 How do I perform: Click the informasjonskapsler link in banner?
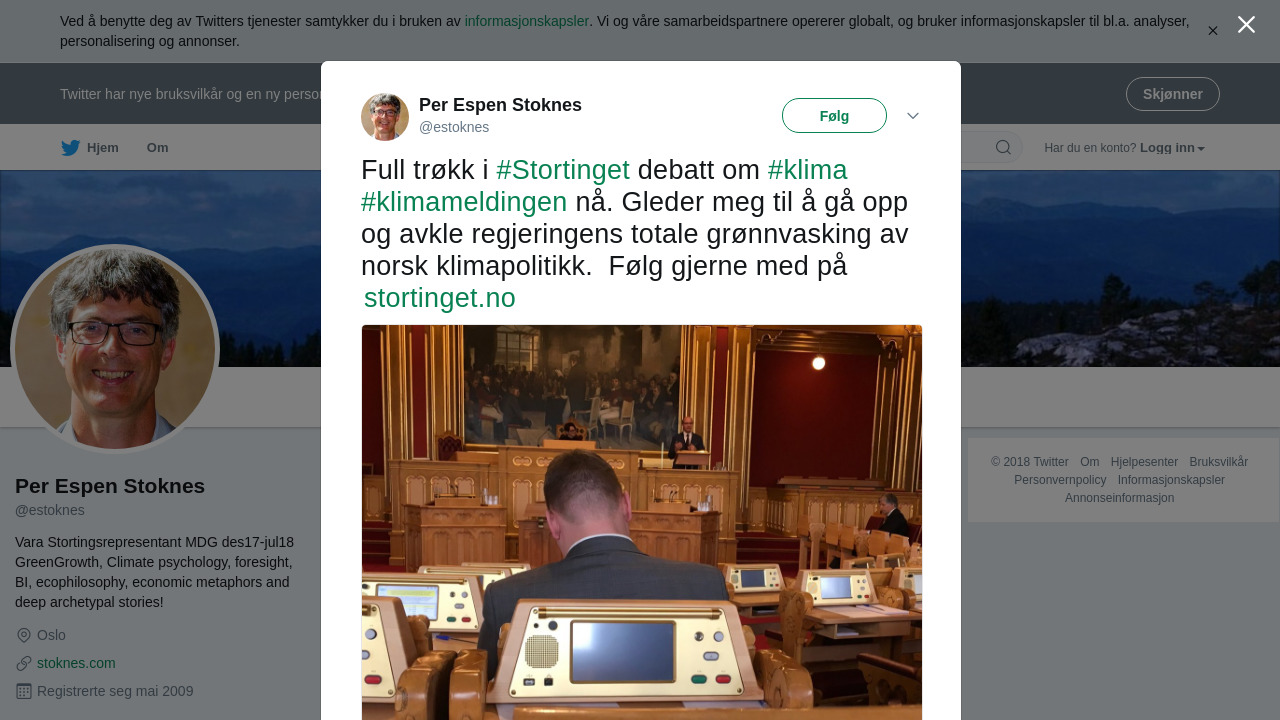pos(527,21)
